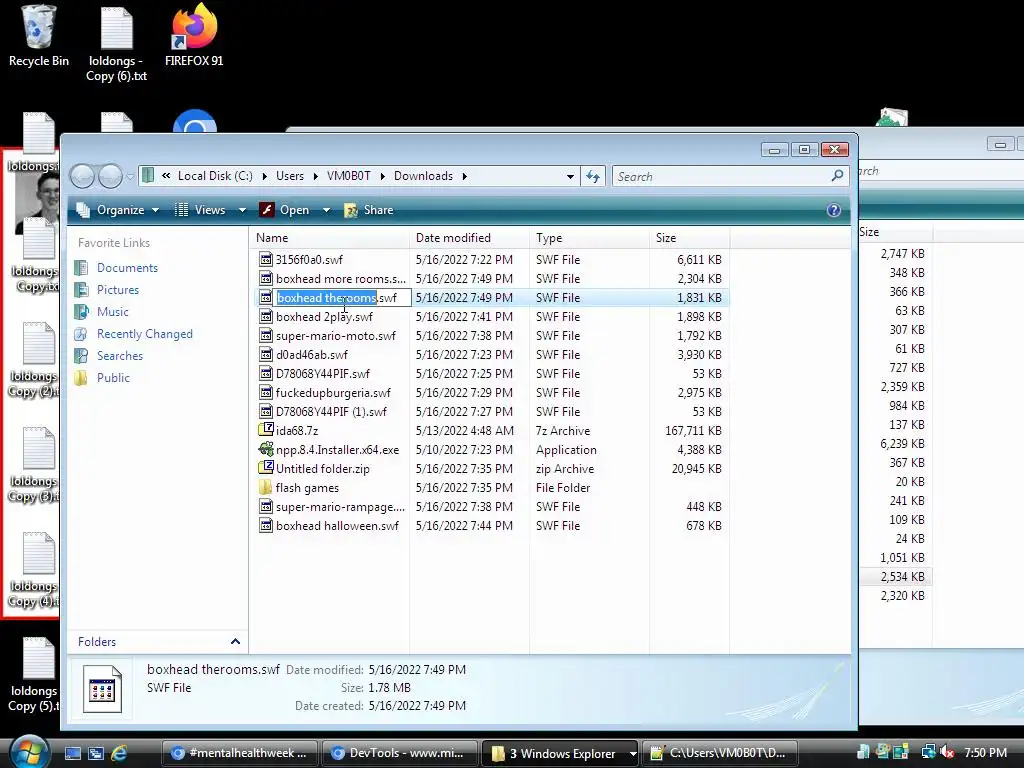Select the Untitled folder.zip icon
This screenshot has width=1024, height=768.
coord(266,468)
